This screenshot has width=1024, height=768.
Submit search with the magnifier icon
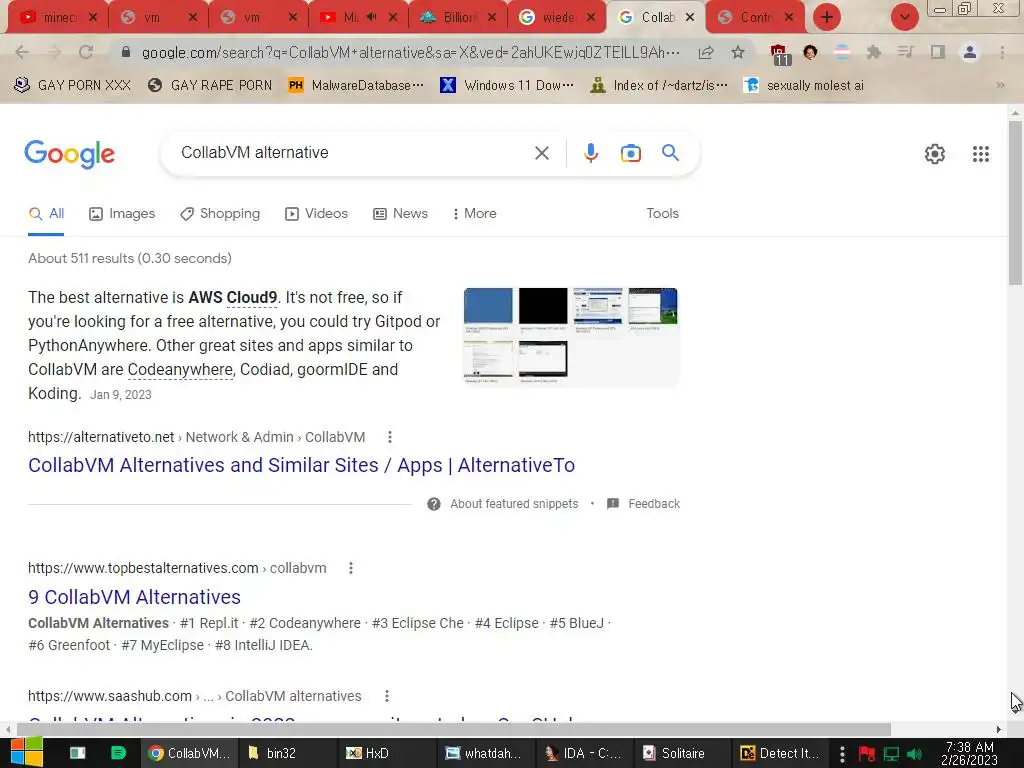(670, 153)
